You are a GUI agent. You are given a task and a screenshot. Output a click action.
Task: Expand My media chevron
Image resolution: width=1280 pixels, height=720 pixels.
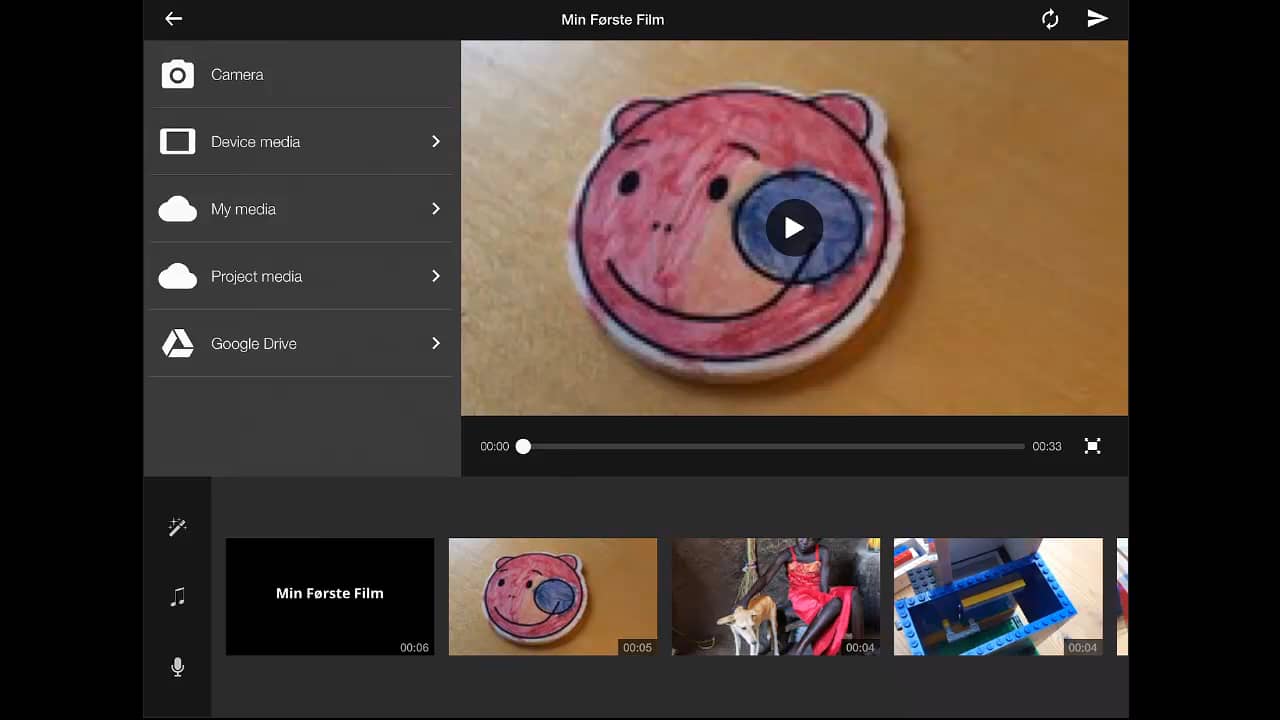[x=436, y=208]
